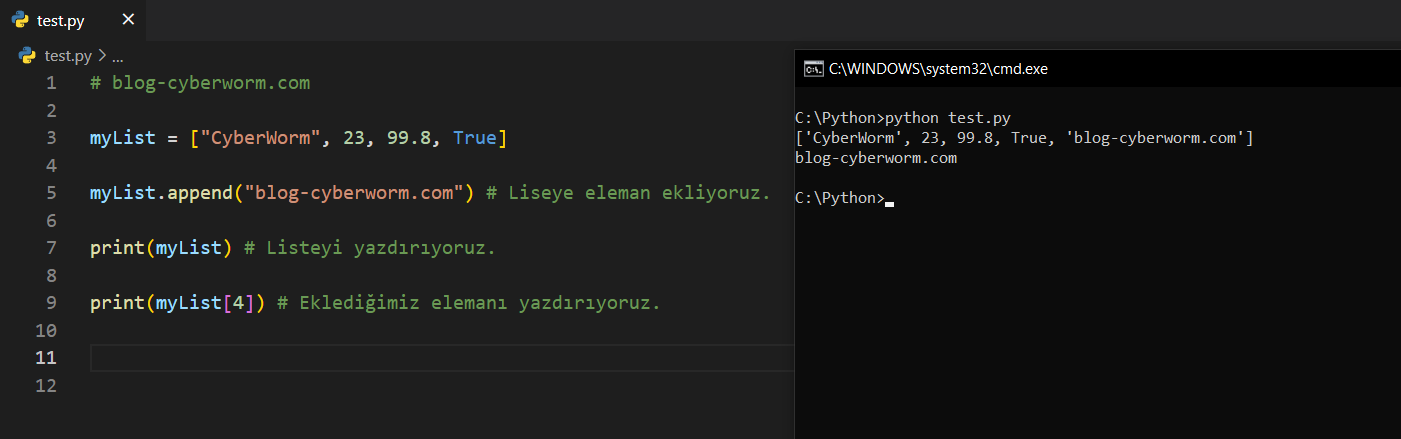Place cursor on empty line 11
1401x439 pixels.
coord(400,358)
